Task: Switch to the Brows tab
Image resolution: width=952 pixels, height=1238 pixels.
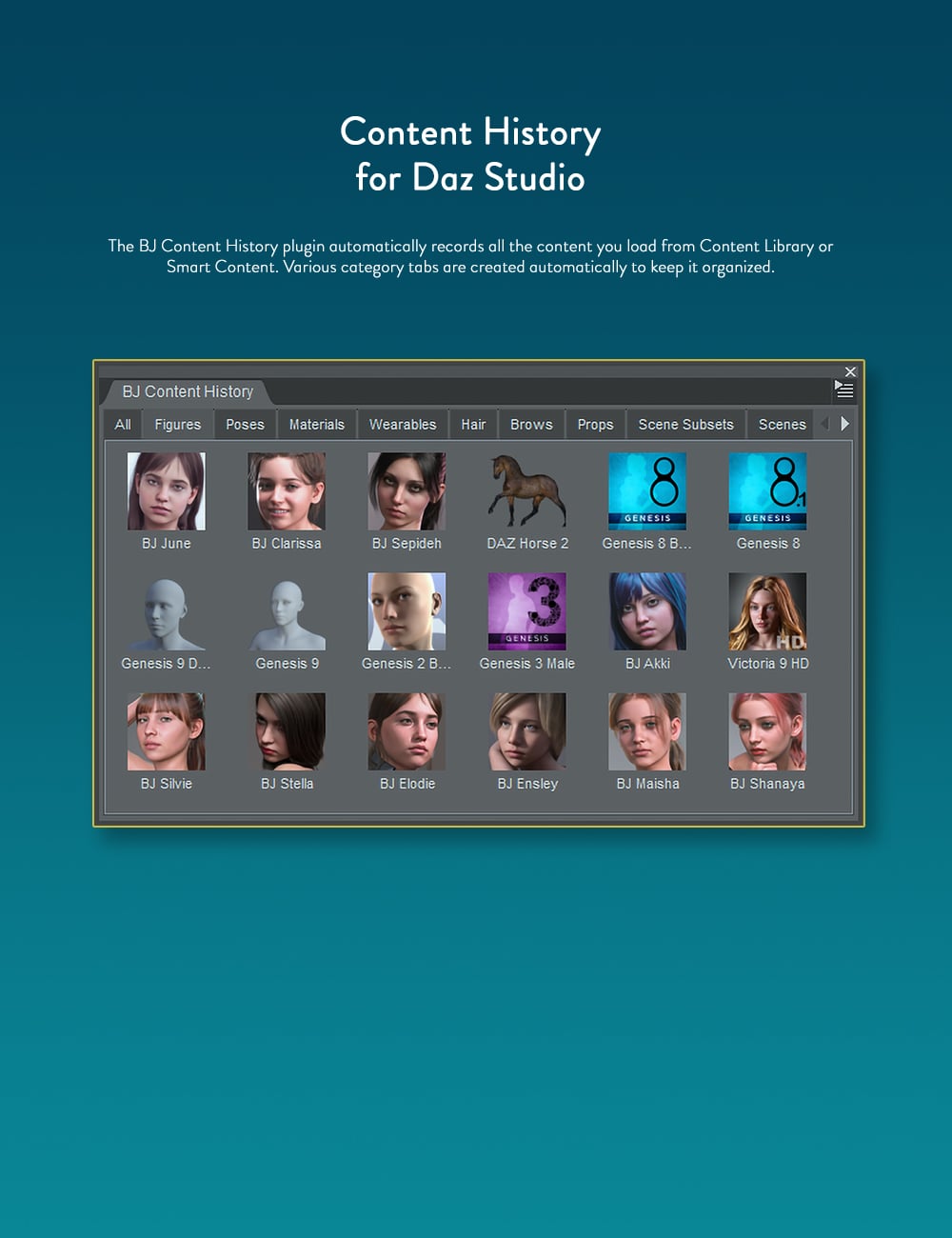Action: click(531, 425)
